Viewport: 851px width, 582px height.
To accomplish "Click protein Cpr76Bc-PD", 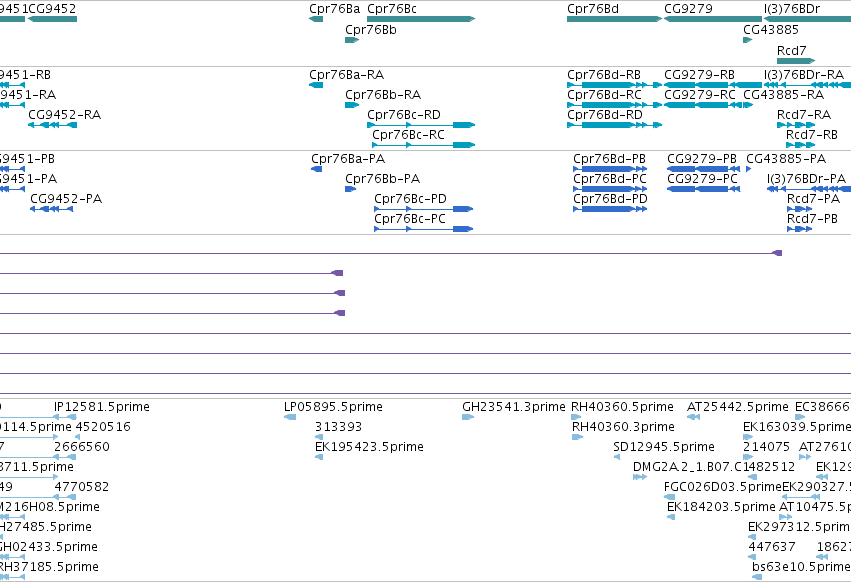I will (x=424, y=209).
